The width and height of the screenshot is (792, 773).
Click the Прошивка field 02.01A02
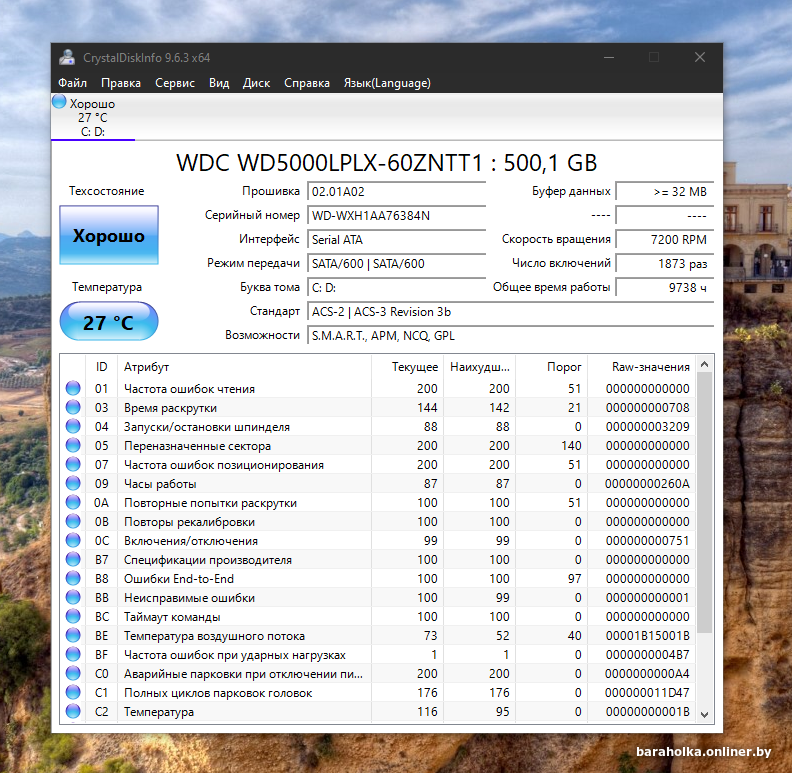click(x=397, y=192)
